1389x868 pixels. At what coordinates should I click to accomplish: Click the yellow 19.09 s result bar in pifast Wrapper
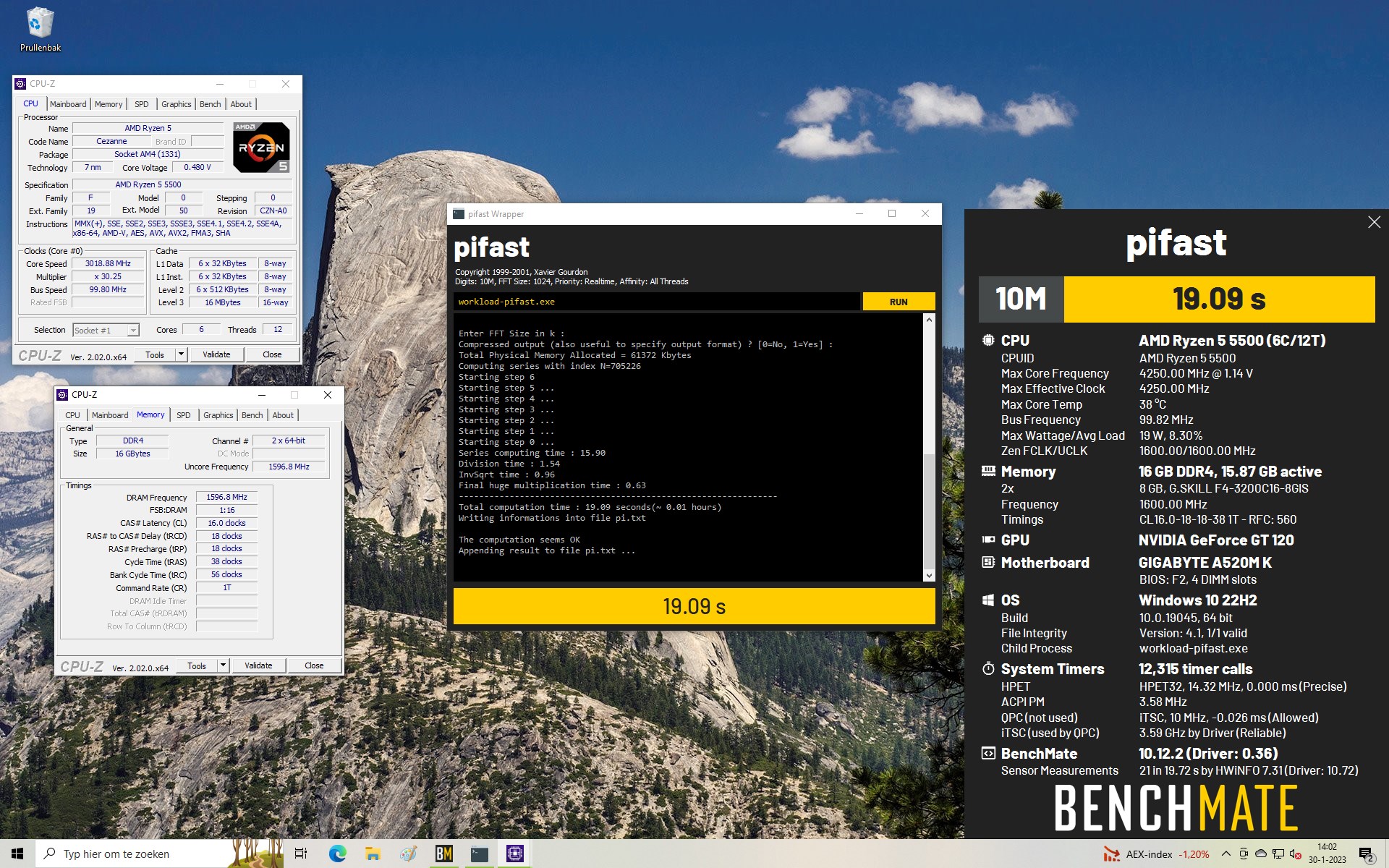click(x=694, y=606)
